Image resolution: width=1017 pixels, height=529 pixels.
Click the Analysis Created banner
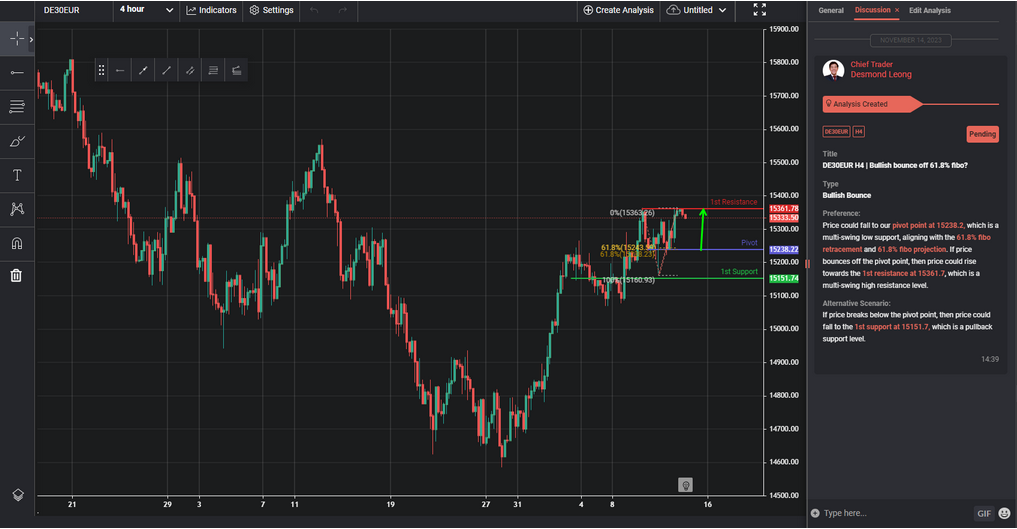click(x=872, y=104)
